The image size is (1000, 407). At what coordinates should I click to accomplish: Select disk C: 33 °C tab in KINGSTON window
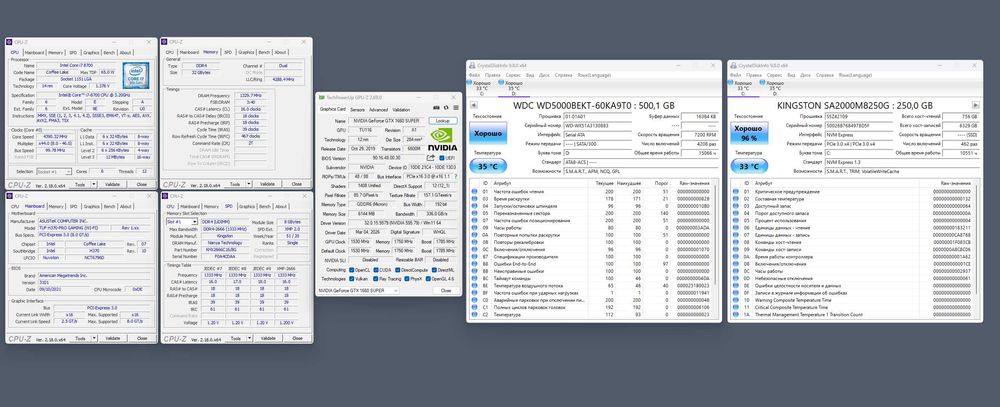pos(744,89)
